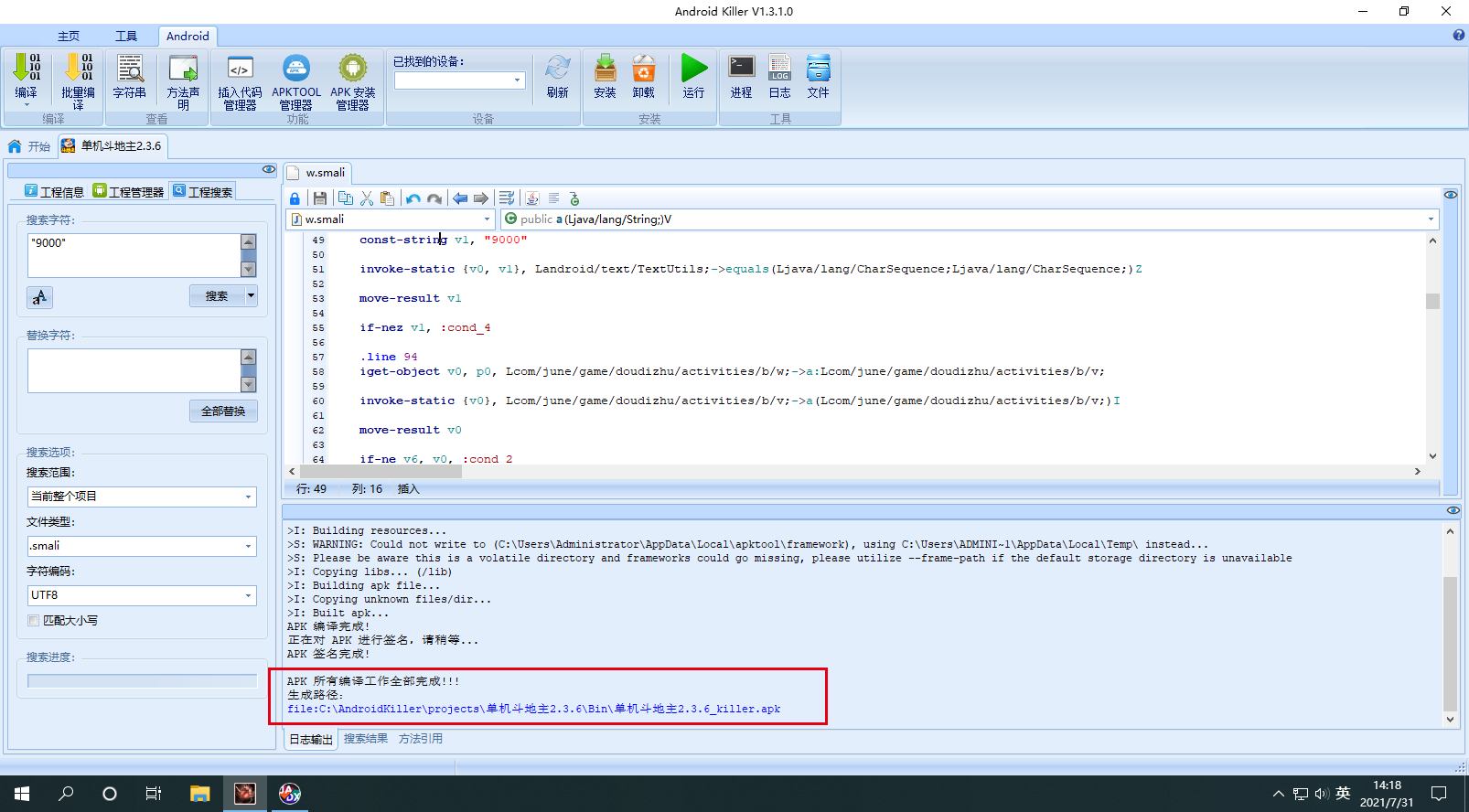Viewport: 1469px width, 812px height.
Task: Switch to the 工具 ribbon tab
Action: tap(126, 36)
